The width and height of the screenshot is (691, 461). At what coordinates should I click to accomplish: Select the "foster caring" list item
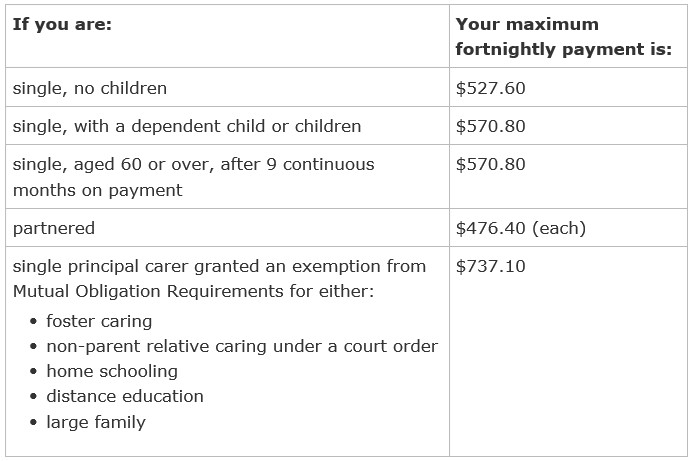99,321
